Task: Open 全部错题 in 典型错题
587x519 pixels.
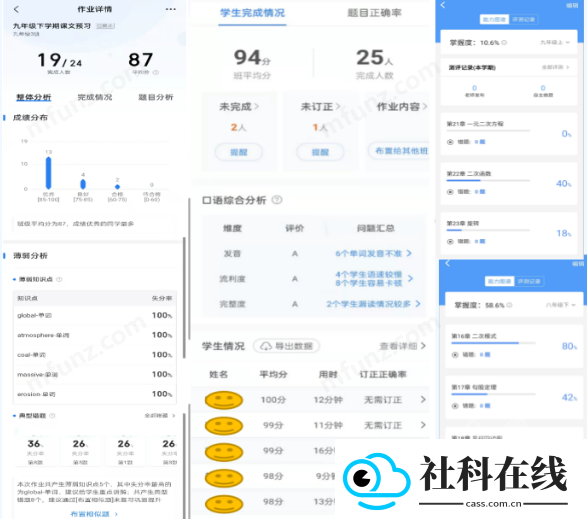Action: [x=160, y=416]
